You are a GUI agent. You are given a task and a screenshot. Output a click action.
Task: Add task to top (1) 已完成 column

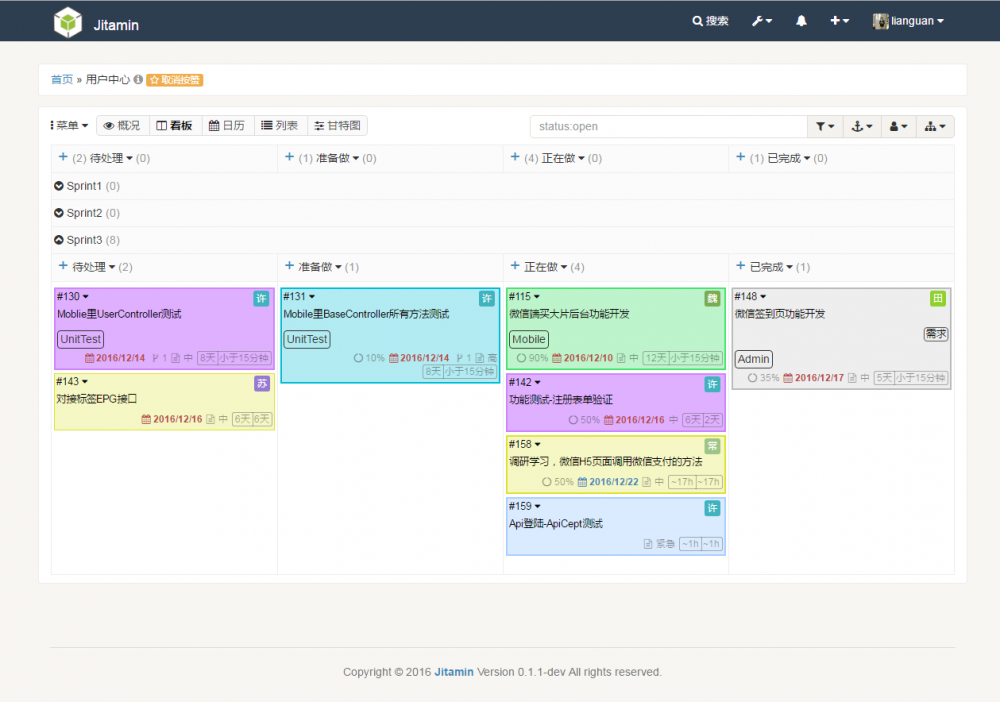740,157
